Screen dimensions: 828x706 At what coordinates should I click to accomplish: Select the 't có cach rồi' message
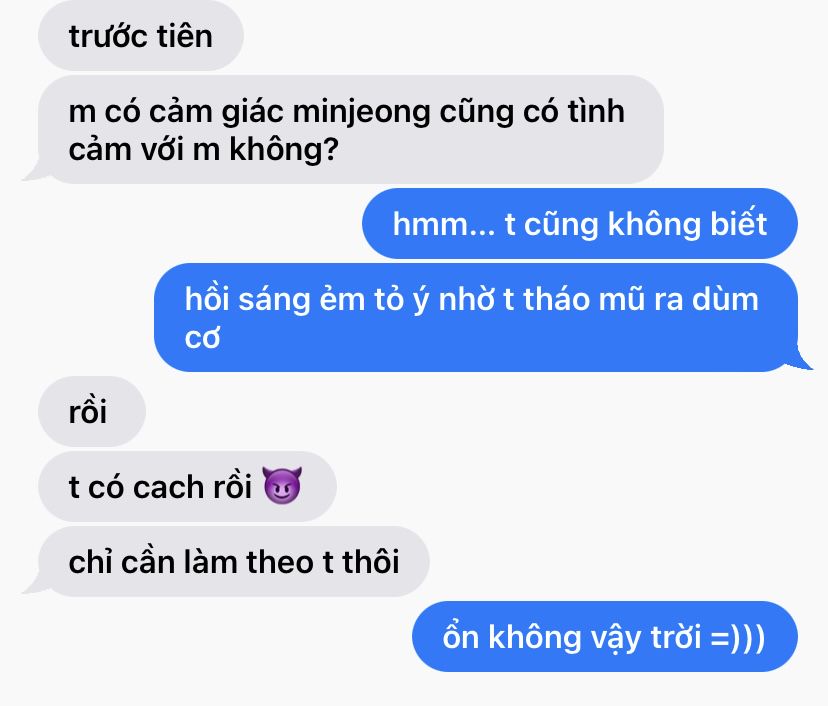tap(187, 486)
